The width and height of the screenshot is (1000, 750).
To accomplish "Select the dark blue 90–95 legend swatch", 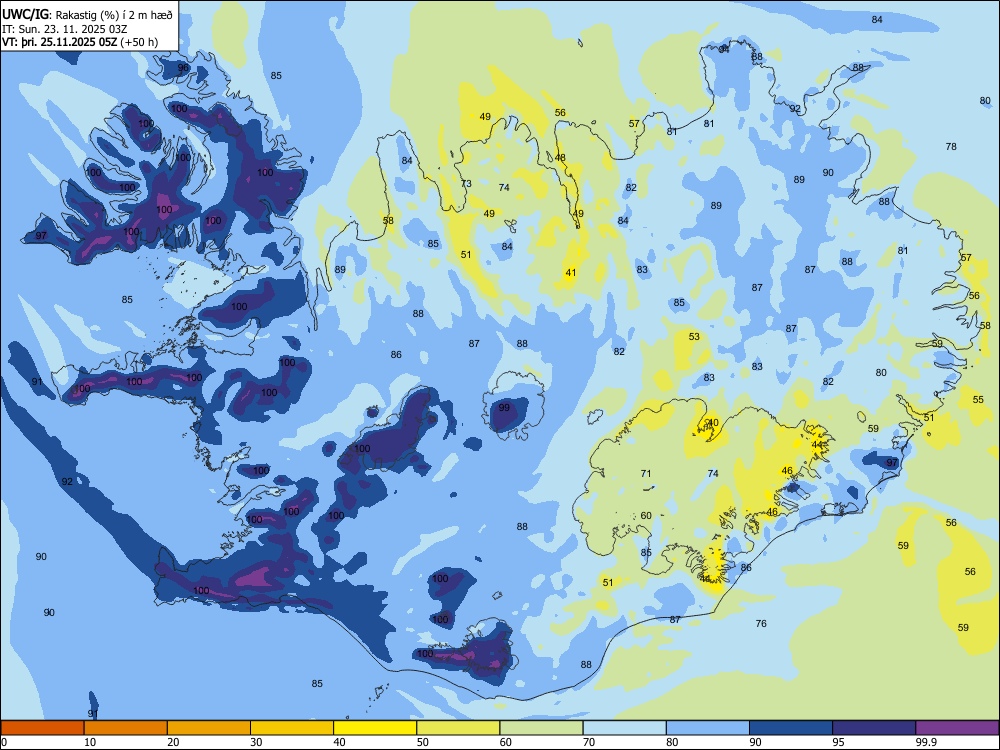I will coord(791,728).
